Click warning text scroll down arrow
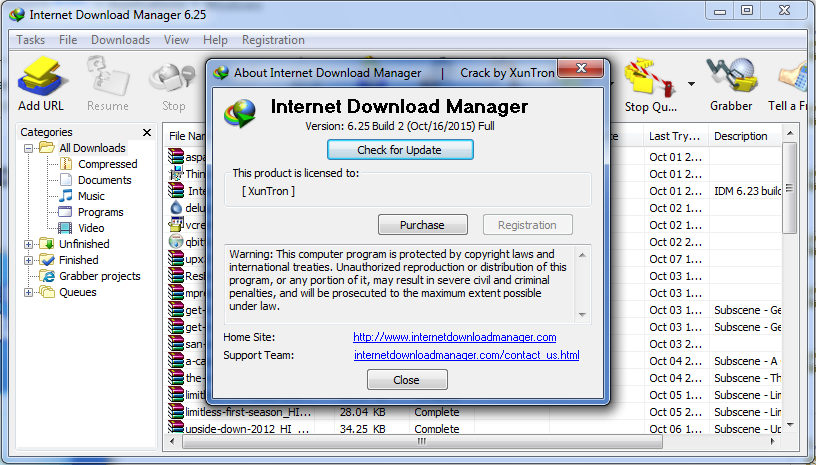The height and width of the screenshot is (465, 816). tap(582, 314)
